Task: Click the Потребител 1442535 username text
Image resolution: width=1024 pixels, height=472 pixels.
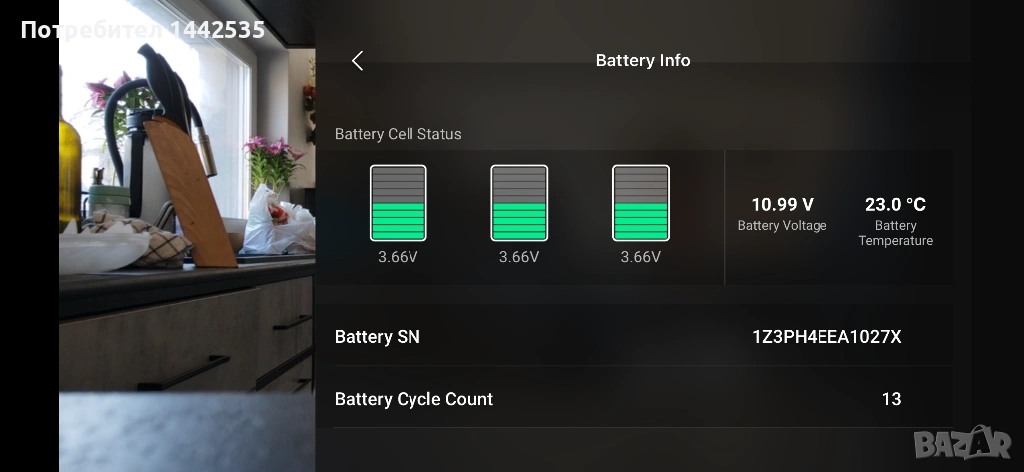Action: coord(143,30)
